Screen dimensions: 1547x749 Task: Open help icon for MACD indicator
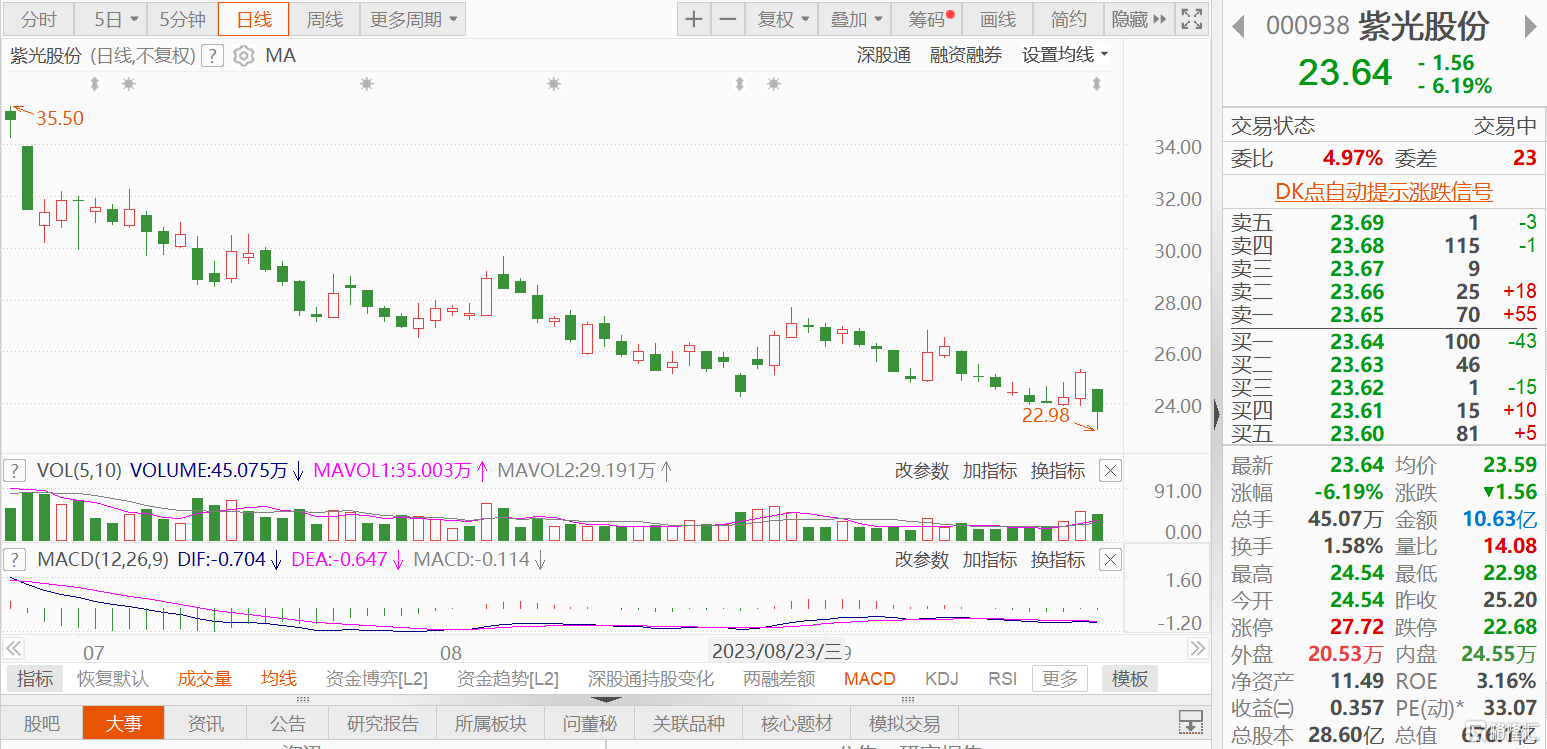pos(15,559)
